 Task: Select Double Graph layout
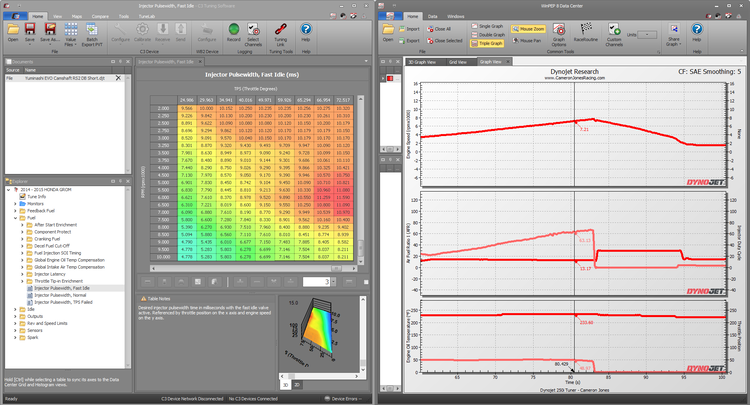click(487, 35)
